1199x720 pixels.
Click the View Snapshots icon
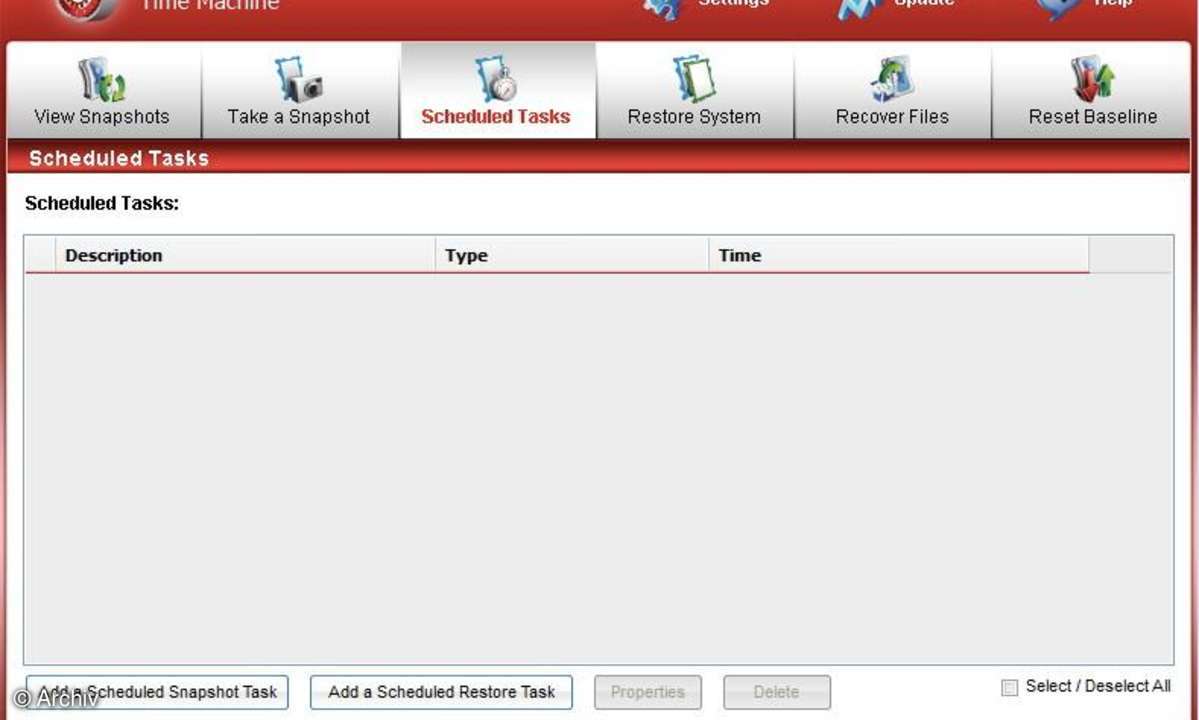pos(101,80)
